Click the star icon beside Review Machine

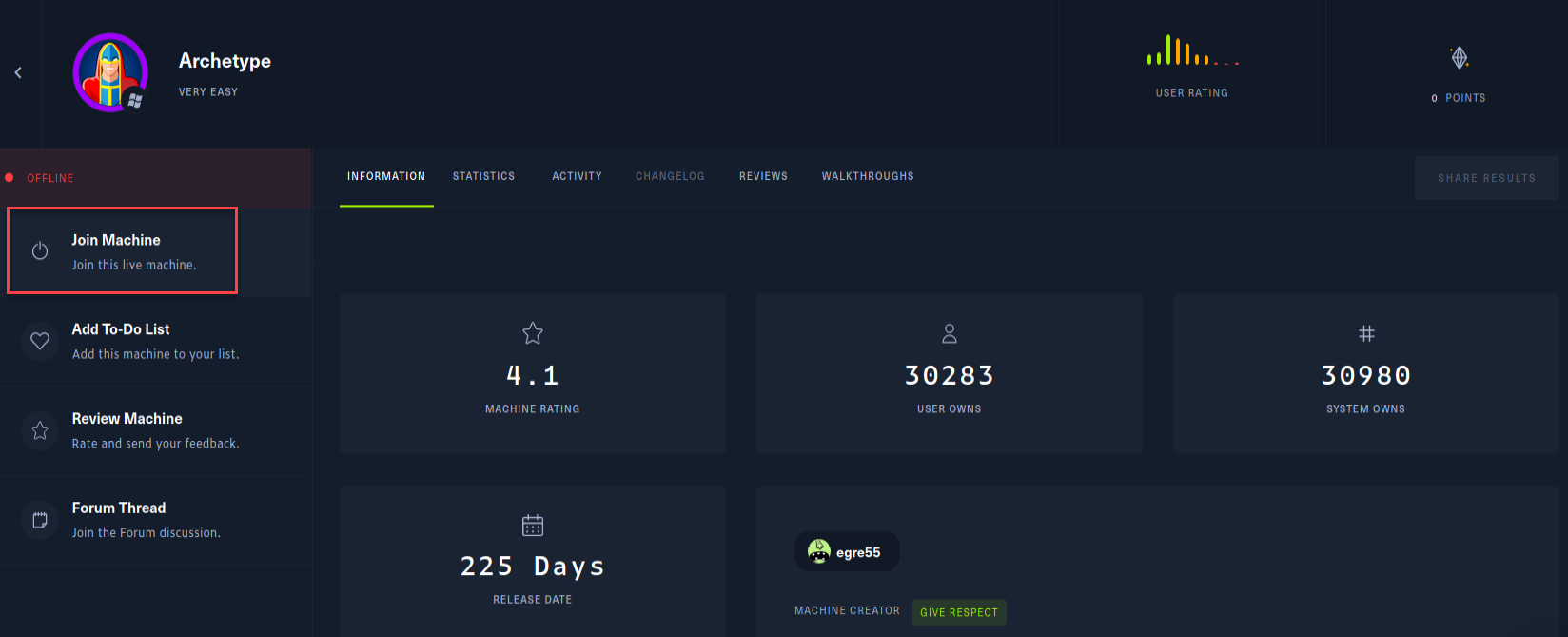(x=40, y=430)
